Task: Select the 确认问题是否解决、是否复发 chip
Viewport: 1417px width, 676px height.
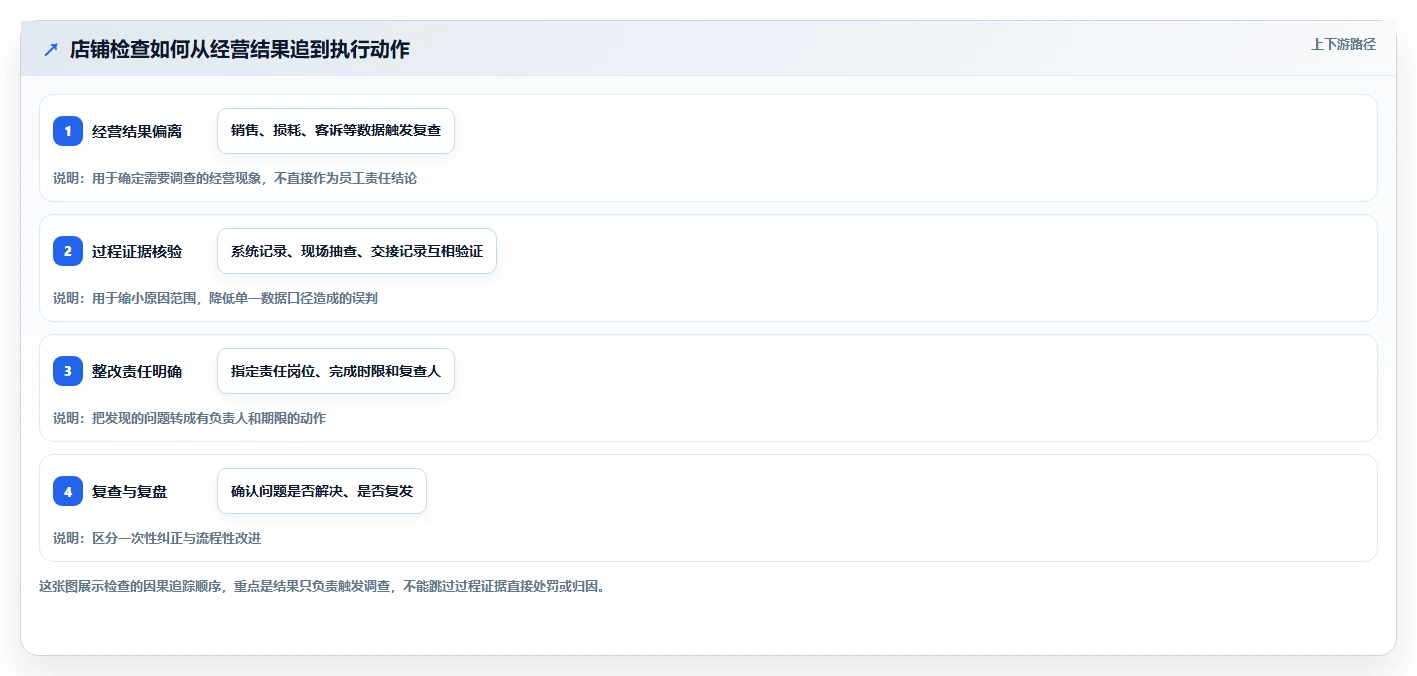Action: coord(322,491)
